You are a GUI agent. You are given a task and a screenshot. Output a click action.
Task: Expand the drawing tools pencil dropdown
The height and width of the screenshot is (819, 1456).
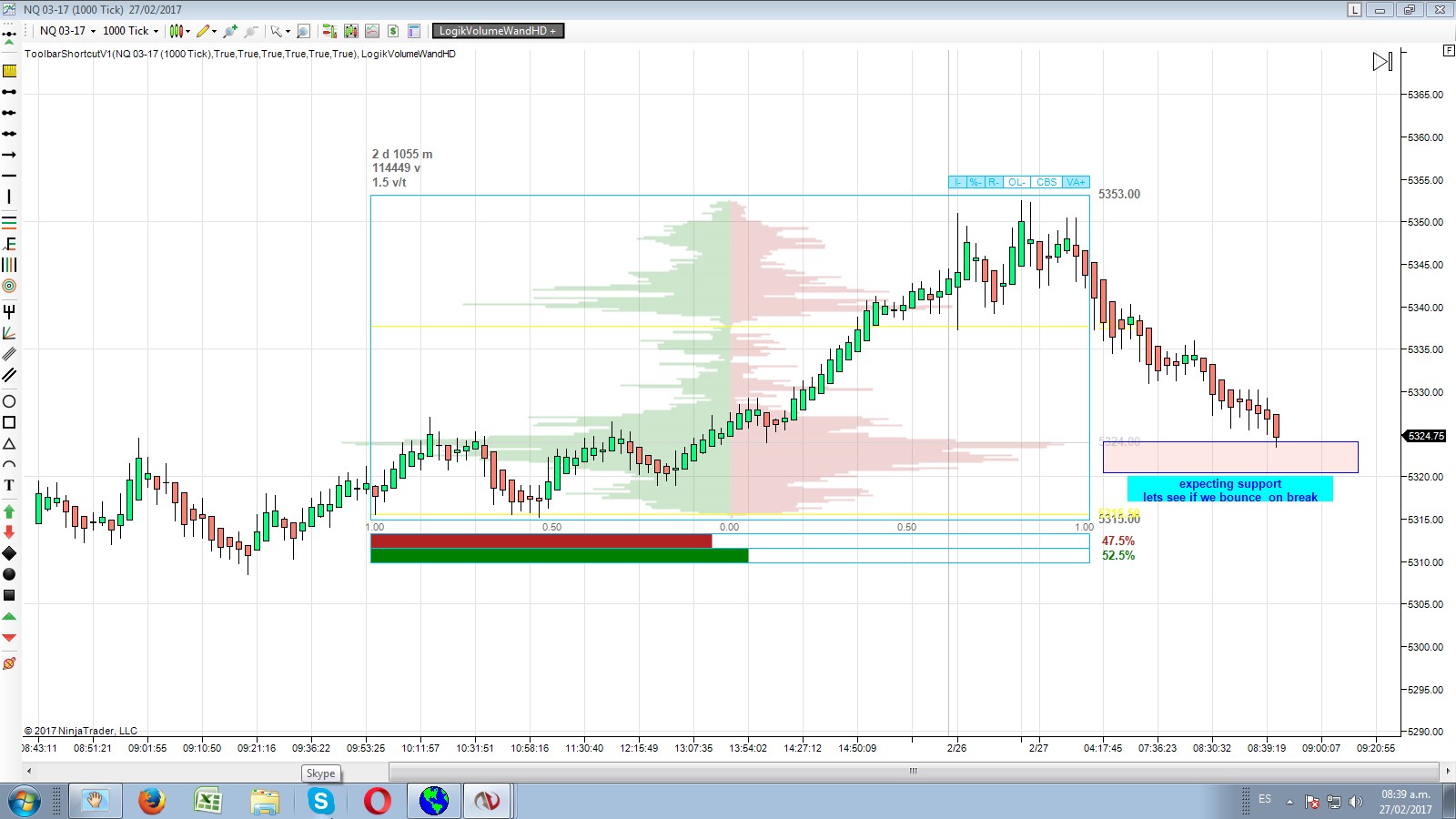pyautogui.click(x=214, y=31)
